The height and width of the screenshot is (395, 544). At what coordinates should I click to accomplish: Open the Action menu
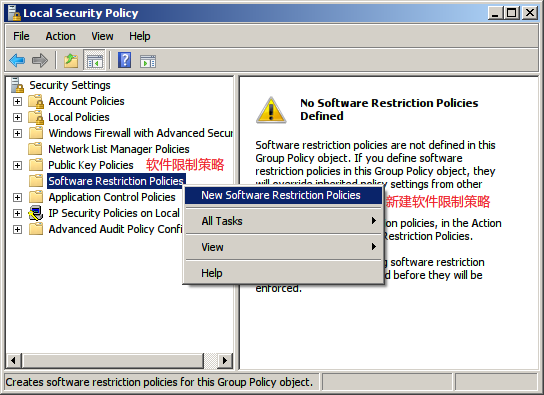pos(60,36)
